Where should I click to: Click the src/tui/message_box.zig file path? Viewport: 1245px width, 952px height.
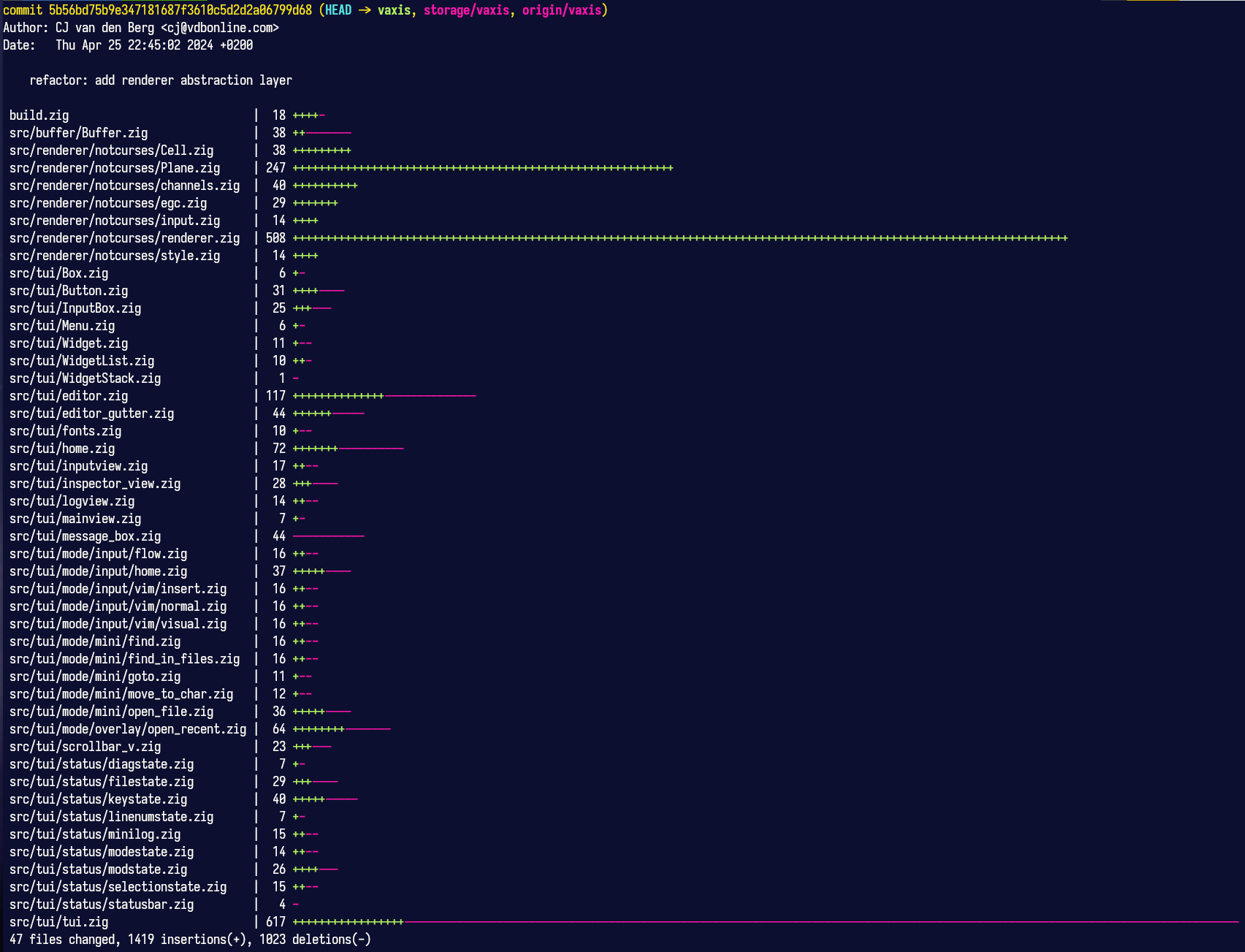tap(85, 536)
